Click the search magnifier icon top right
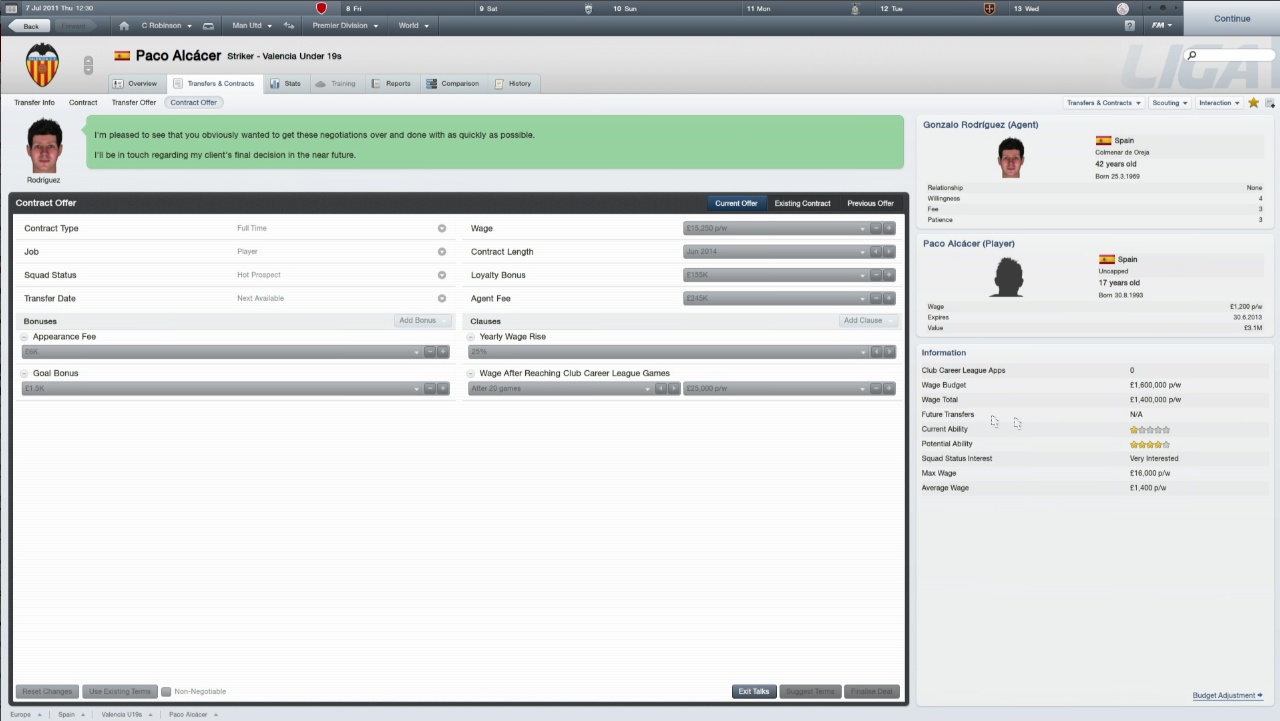1280x721 pixels. [x=1191, y=56]
